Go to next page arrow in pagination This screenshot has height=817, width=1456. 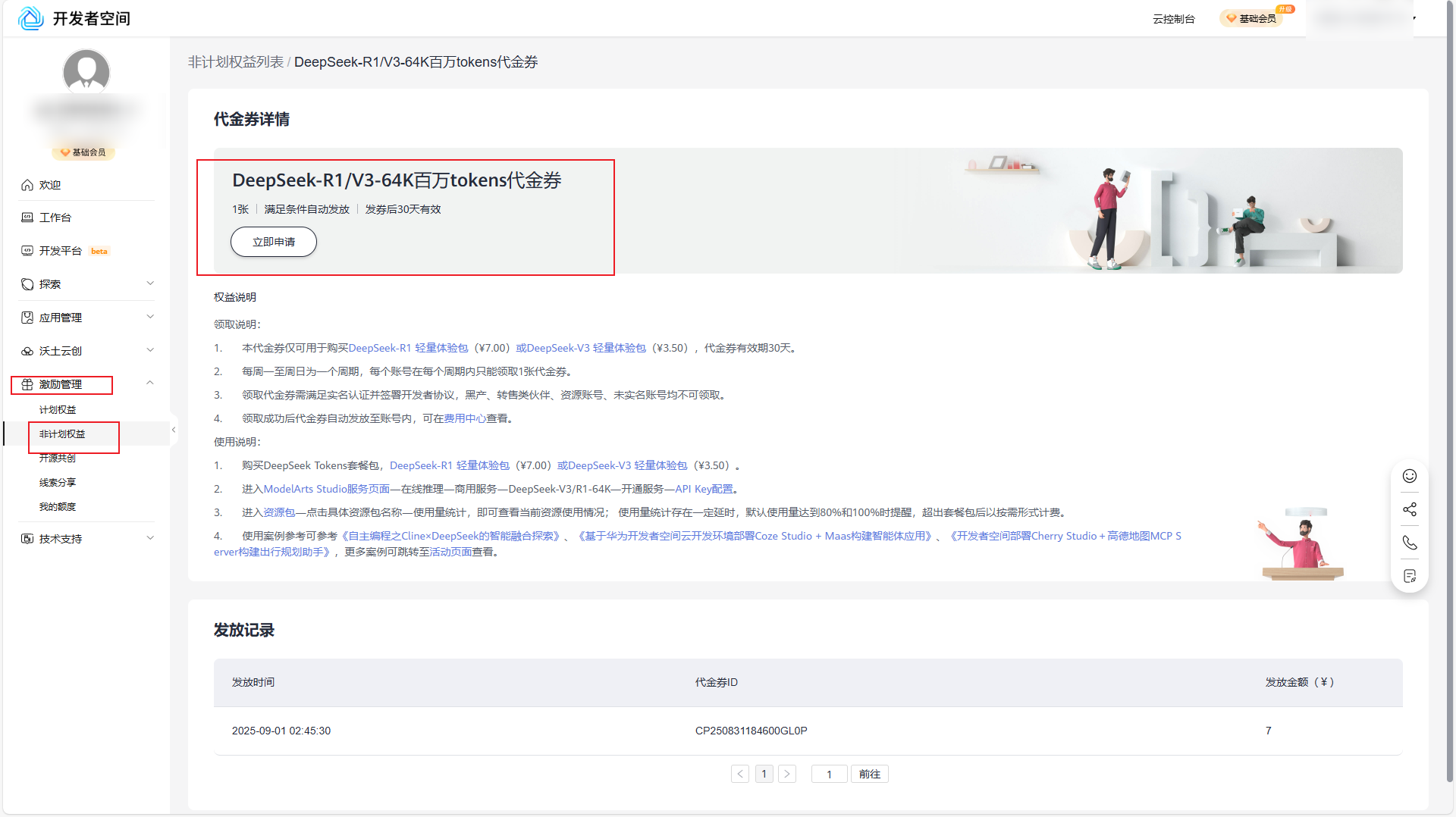point(787,774)
